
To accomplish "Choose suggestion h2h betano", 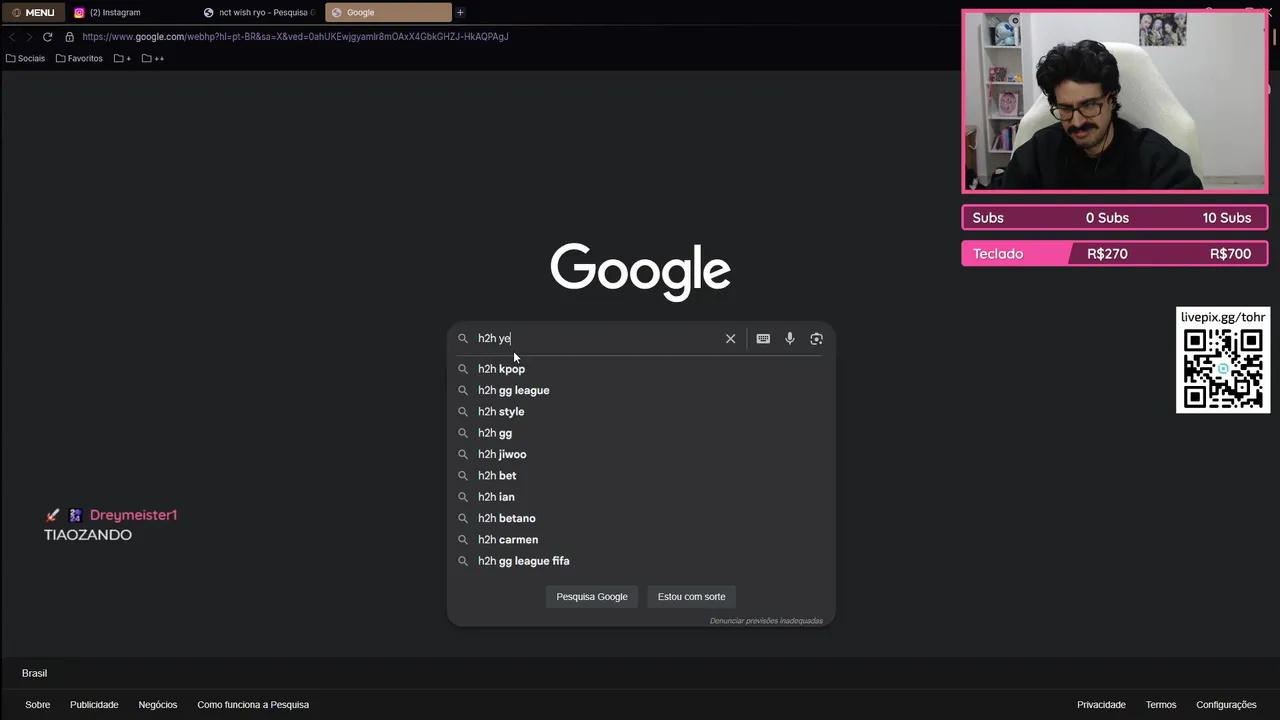I will [640, 518].
